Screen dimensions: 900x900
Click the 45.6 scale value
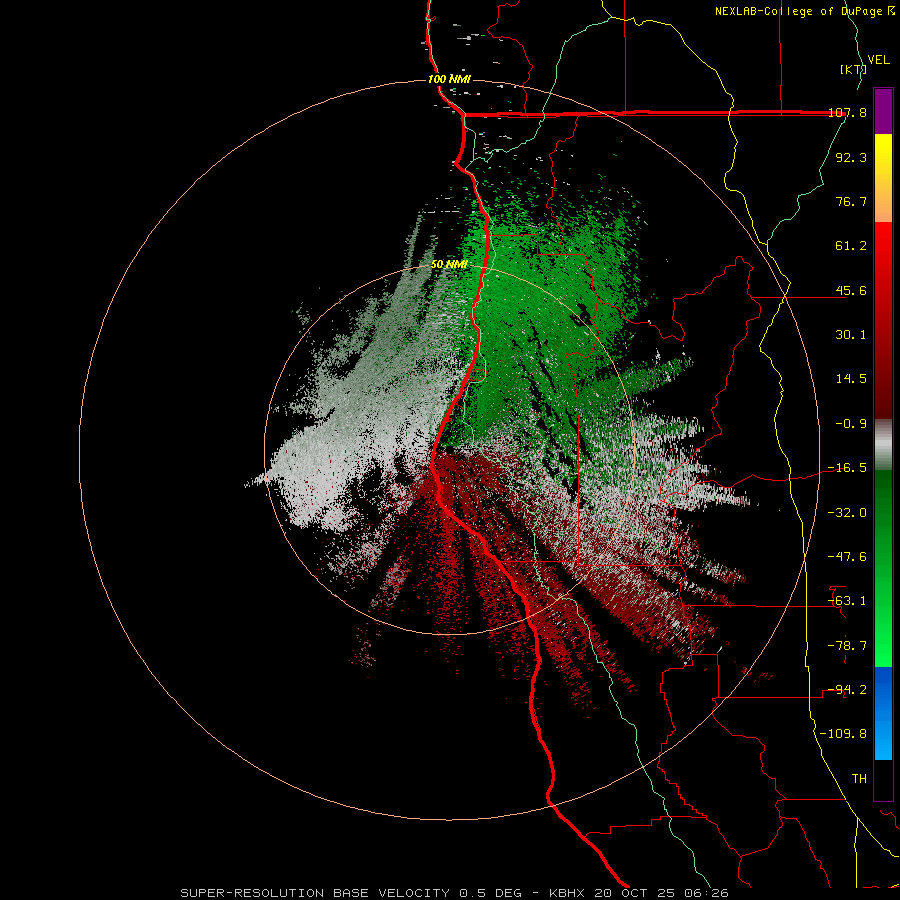coord(851,290)
